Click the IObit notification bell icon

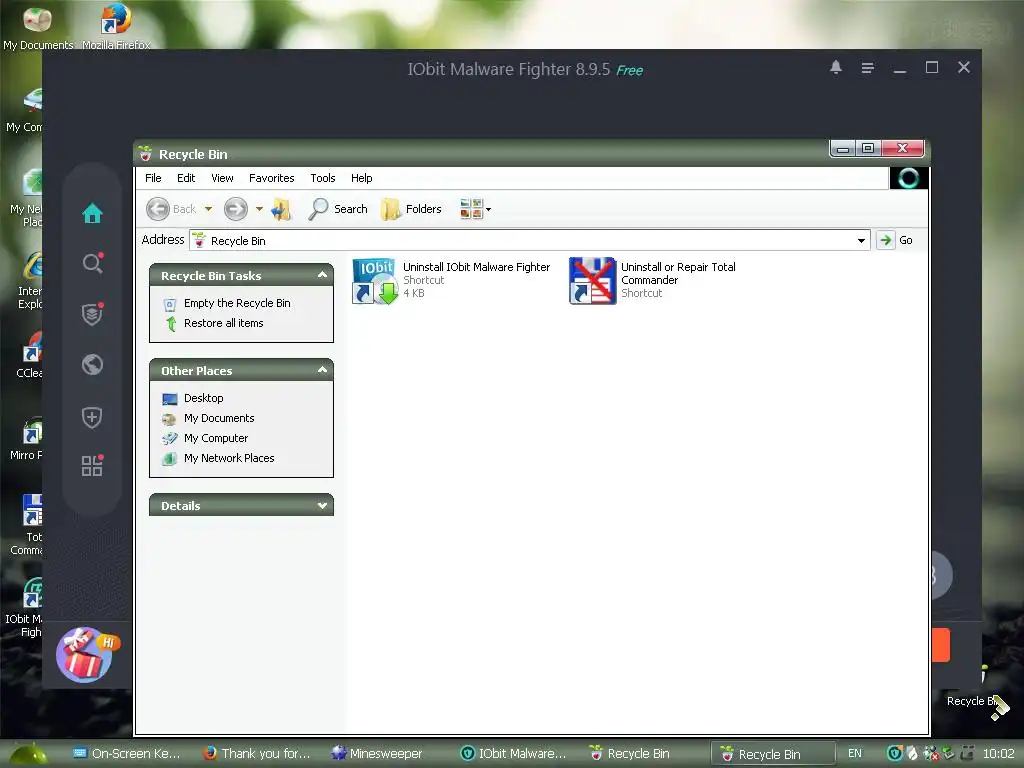(x=835, y=67)
